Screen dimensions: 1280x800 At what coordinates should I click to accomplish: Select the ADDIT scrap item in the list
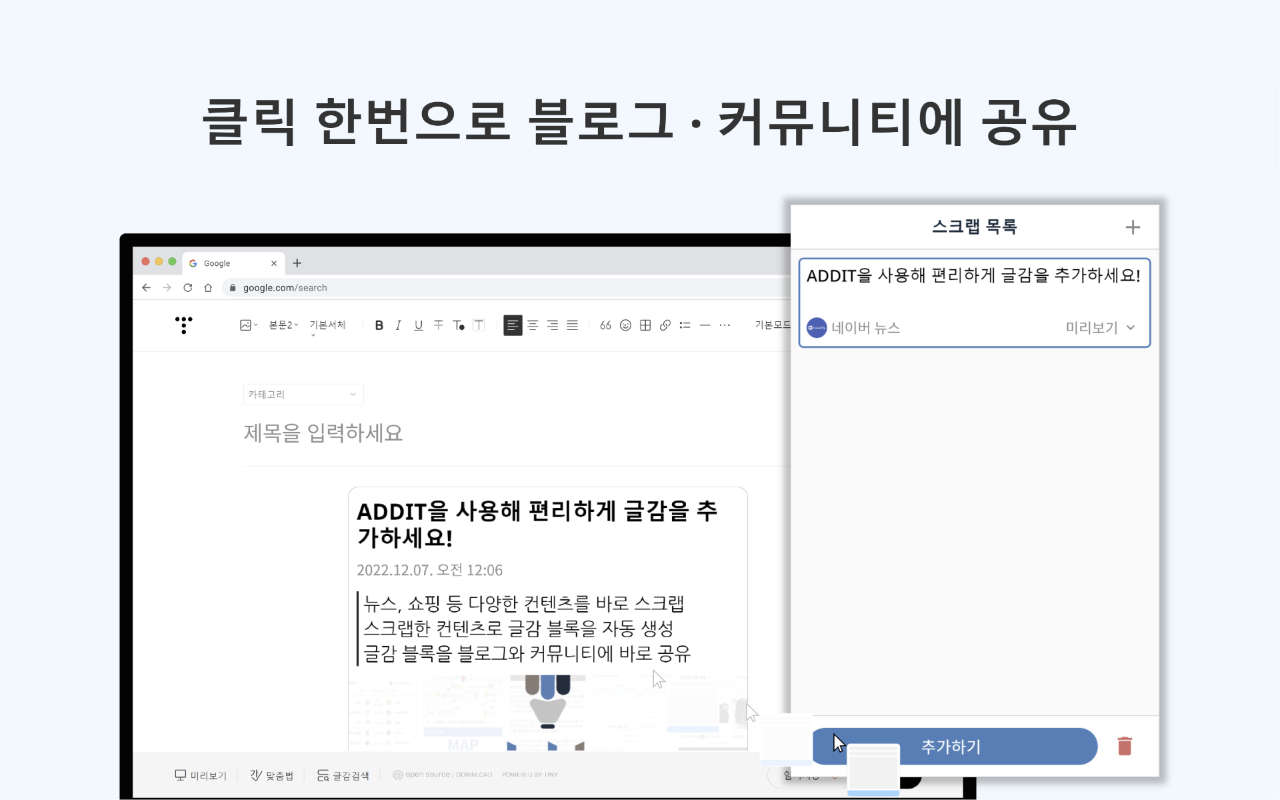coord(974,302)
